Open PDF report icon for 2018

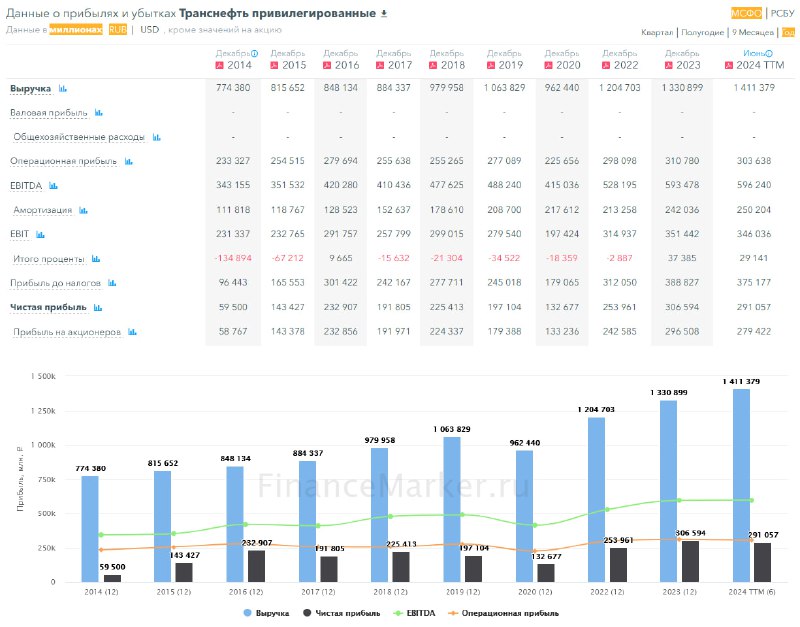tap(433, 65)
